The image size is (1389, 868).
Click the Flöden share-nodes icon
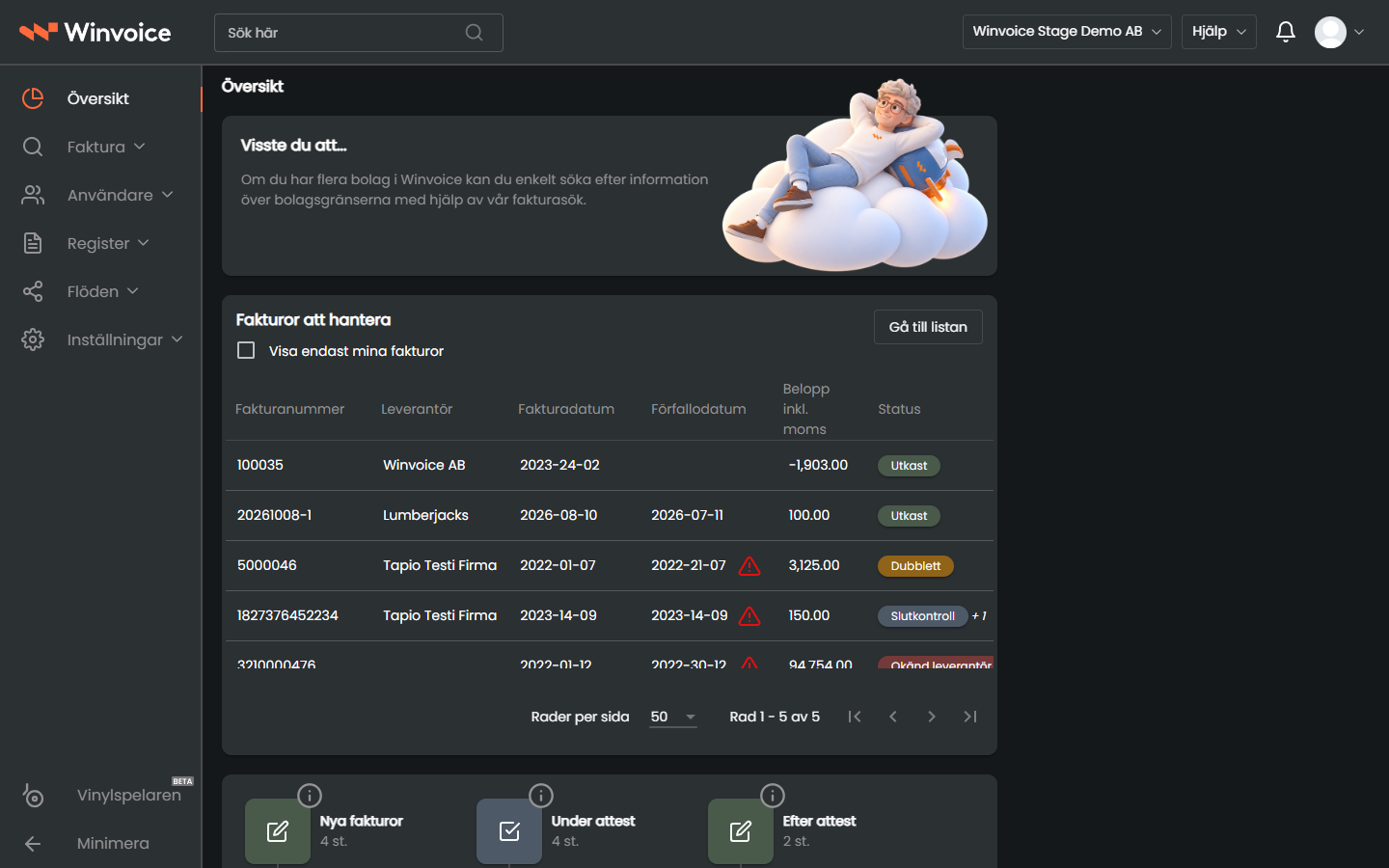click(x=33, y=291)
